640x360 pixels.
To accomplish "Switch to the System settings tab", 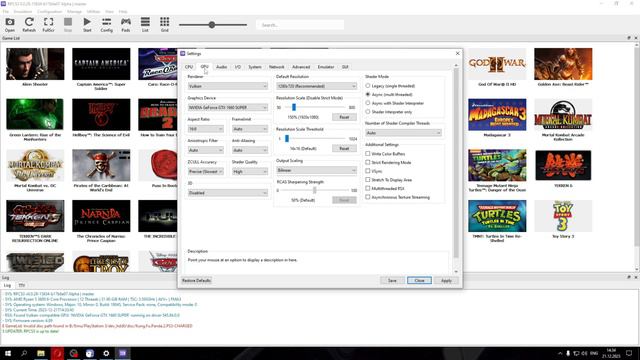I will click(x=255, y=67).
